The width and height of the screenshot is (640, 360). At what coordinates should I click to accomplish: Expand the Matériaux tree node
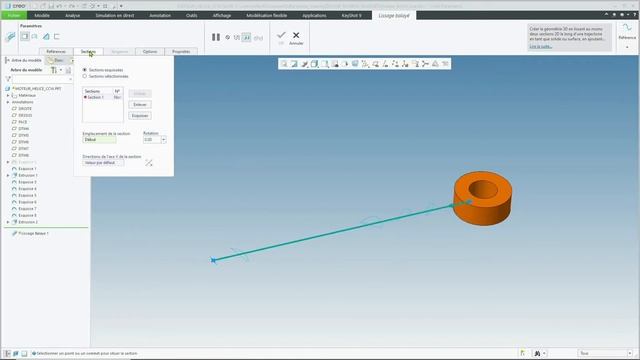pos(8,96)
